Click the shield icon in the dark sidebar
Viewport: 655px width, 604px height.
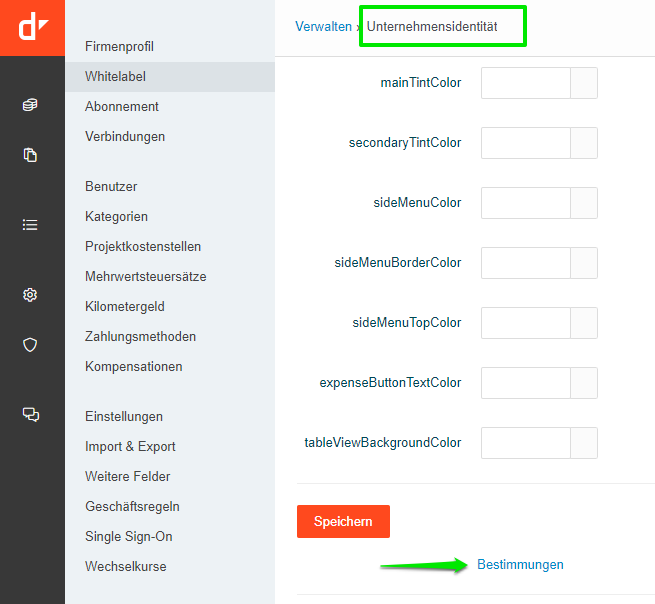point(30,345)
